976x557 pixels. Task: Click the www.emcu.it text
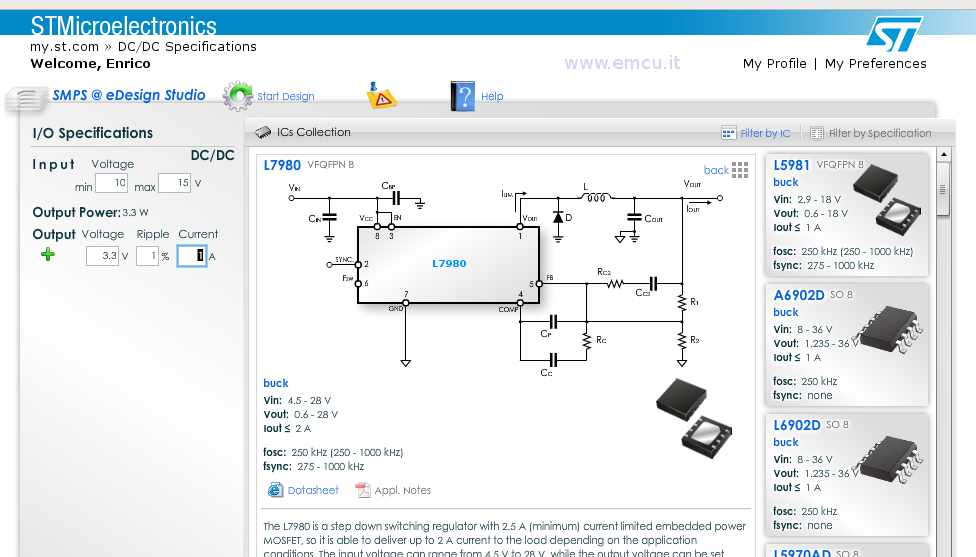[622, 63]
